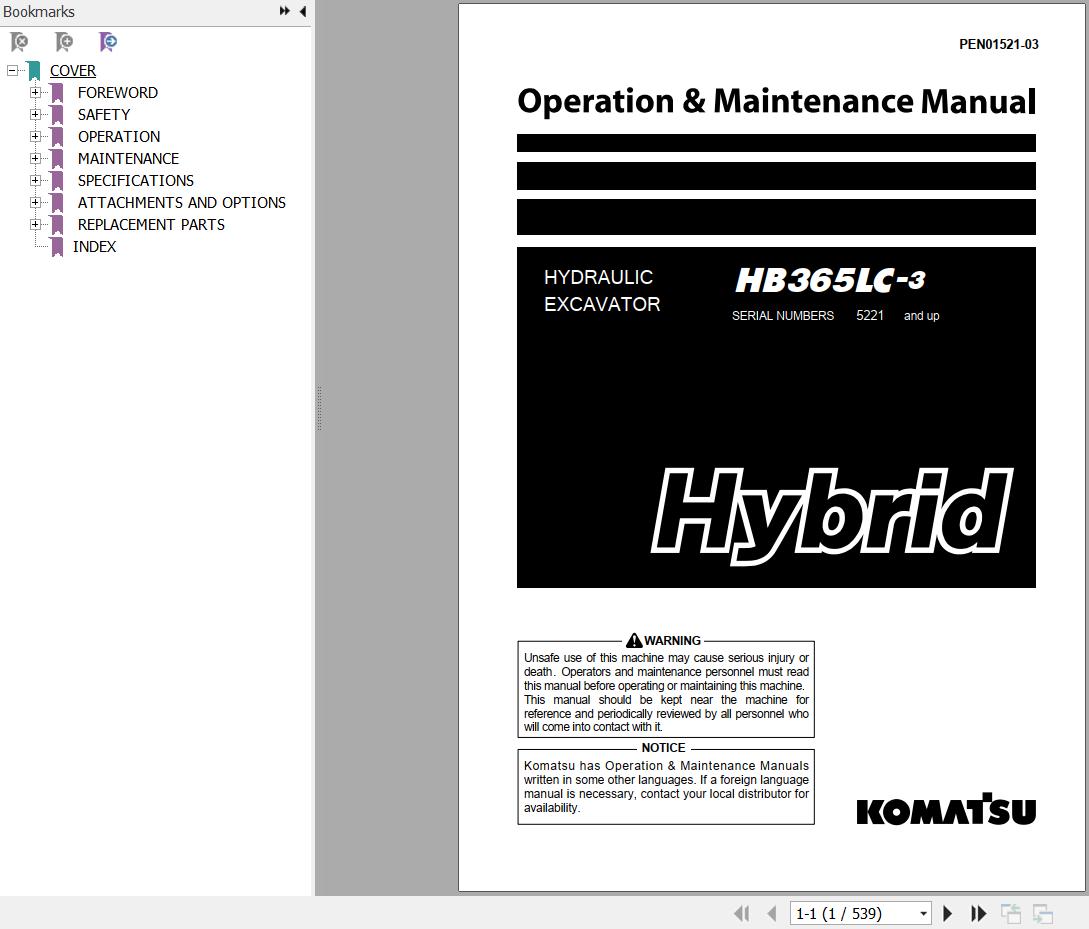
Task: Open the REPLACEMENT PARTS bookmark
Action: pyautogui.click(x=151, y=224)
